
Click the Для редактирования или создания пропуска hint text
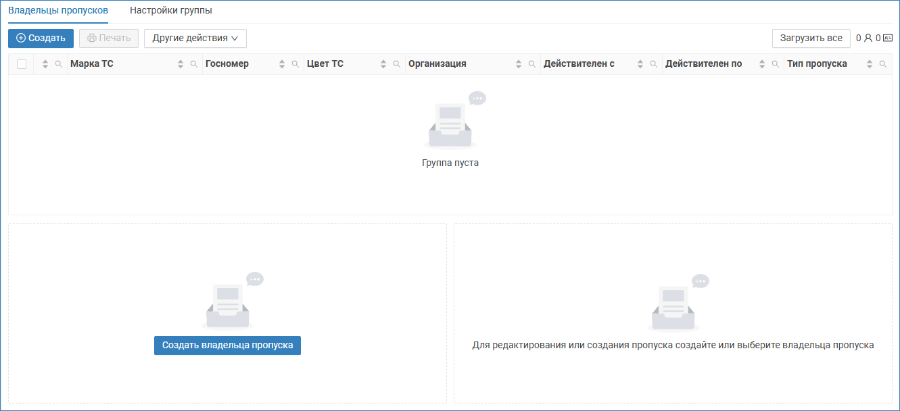pyautogui.click(x=673, y=346)
